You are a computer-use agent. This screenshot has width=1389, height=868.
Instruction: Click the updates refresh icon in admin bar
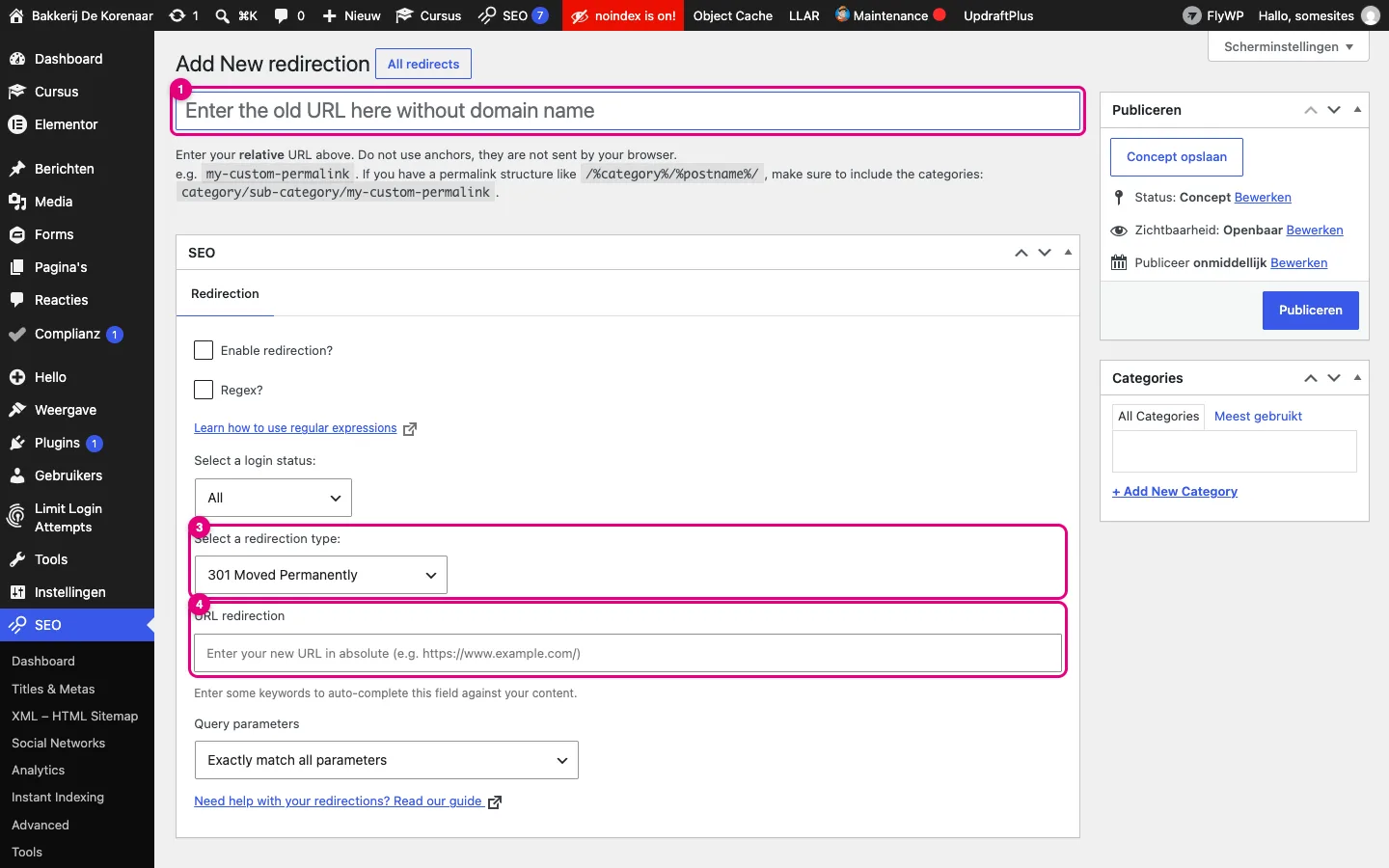coord(177,15)
